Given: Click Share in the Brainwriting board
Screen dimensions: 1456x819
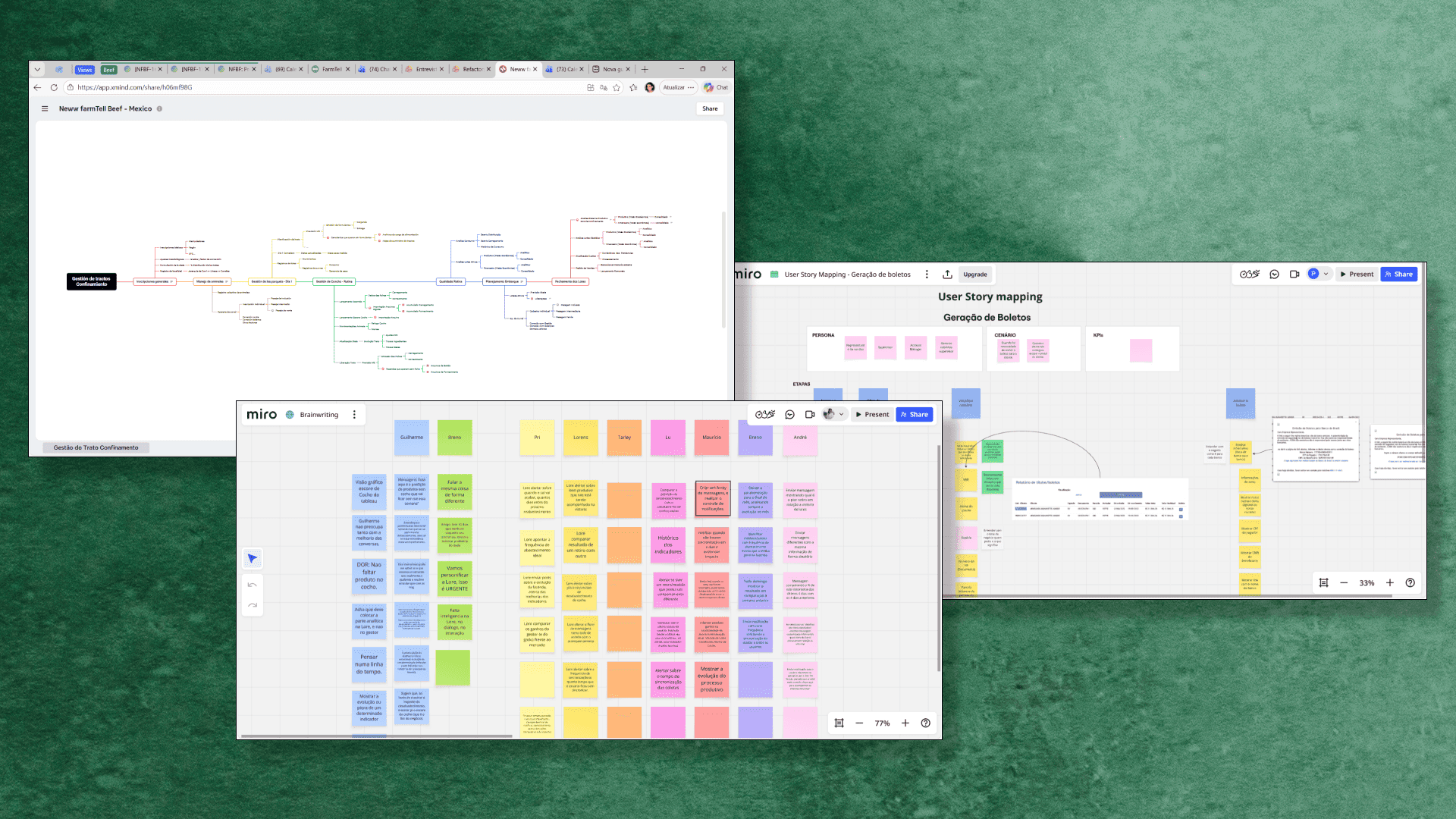Looking at the screenshot, I should click(915, 415).
